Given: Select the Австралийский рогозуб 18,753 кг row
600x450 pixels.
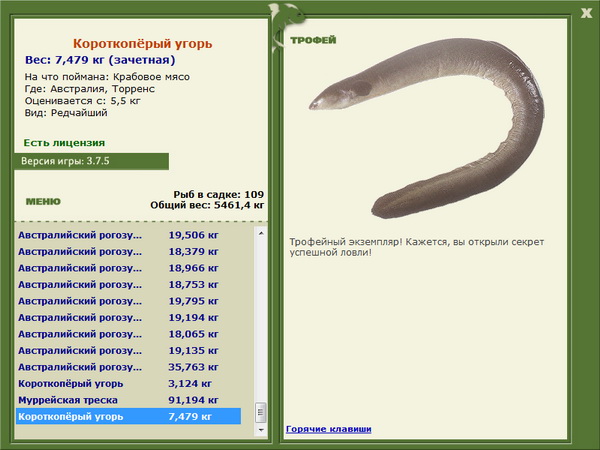Looking at the screenshot, I should point(129,285).
